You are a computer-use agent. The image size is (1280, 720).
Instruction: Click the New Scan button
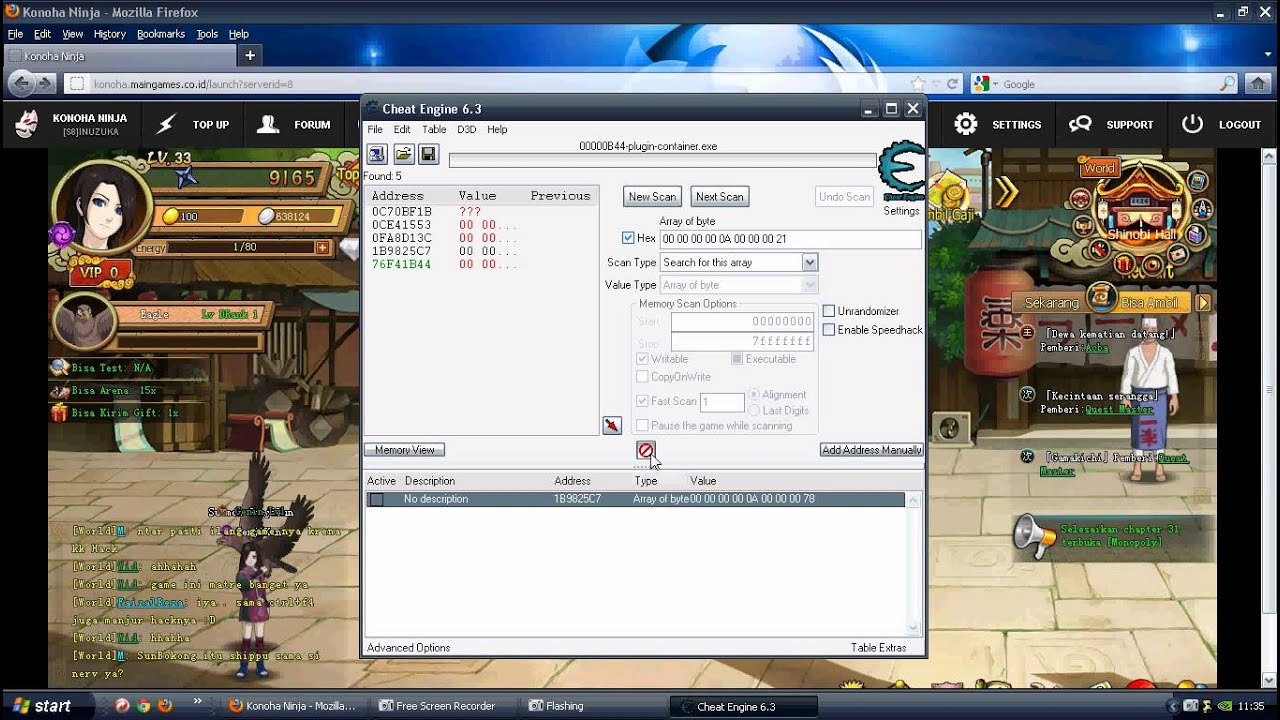click(x=652, y=197)
